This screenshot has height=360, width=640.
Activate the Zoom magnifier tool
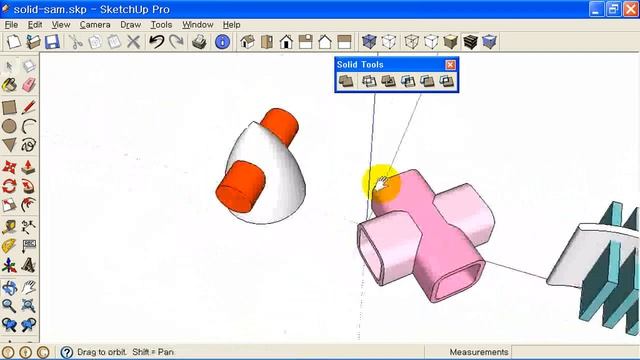9,306
